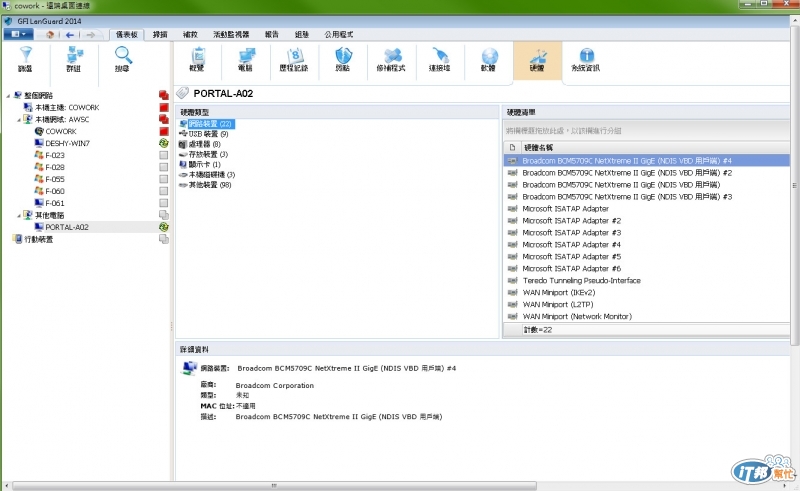Image resolution: width=800 pixels, height=491 pixels.
Task: Select Teredo Tunneling Pseudo-Interface row
Action: (646, 281)
